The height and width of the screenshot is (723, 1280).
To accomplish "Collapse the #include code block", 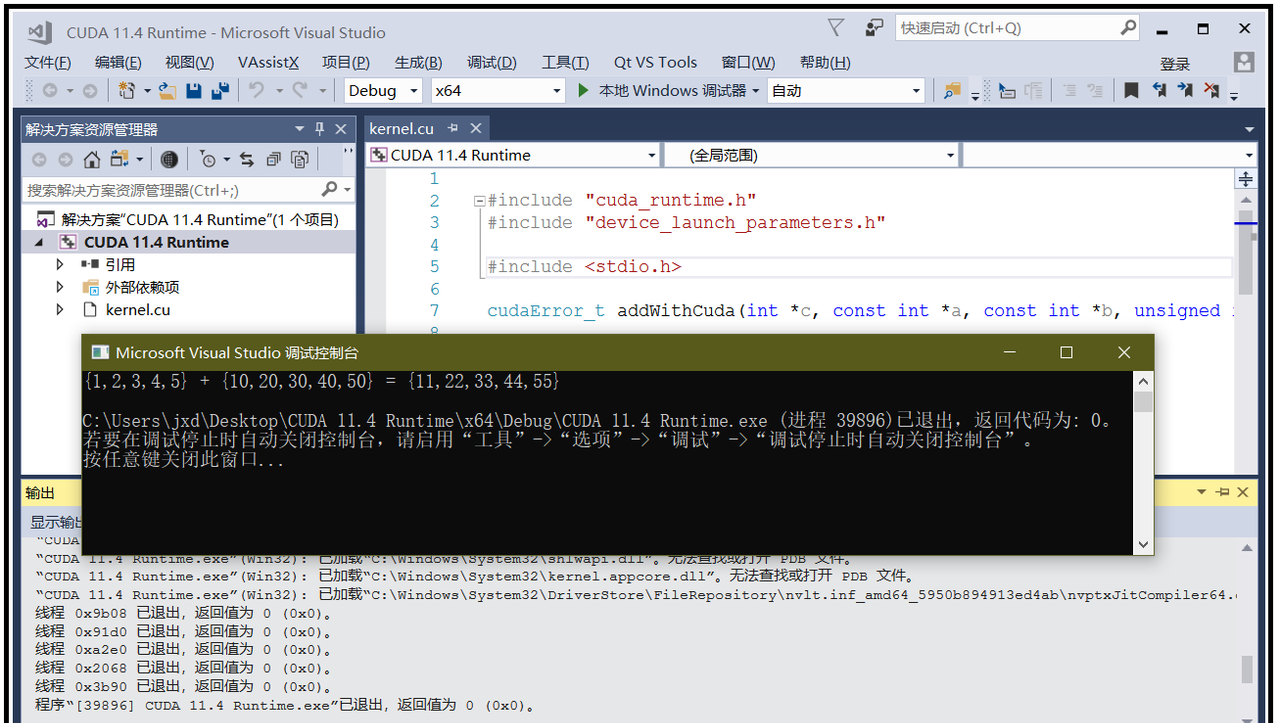I will point(480,201).
